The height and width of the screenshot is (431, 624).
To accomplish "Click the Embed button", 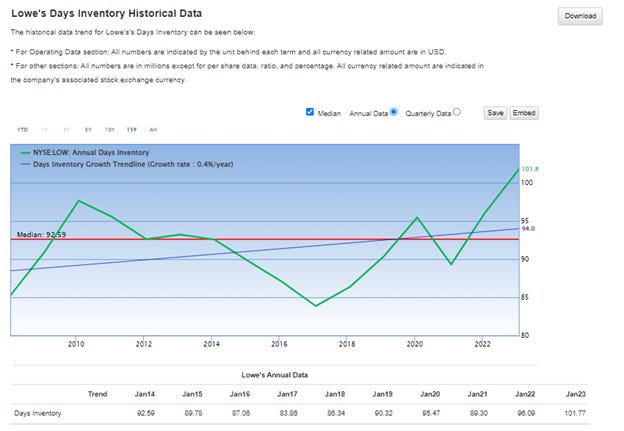I will pyautogui.click(x=524, y=113).
